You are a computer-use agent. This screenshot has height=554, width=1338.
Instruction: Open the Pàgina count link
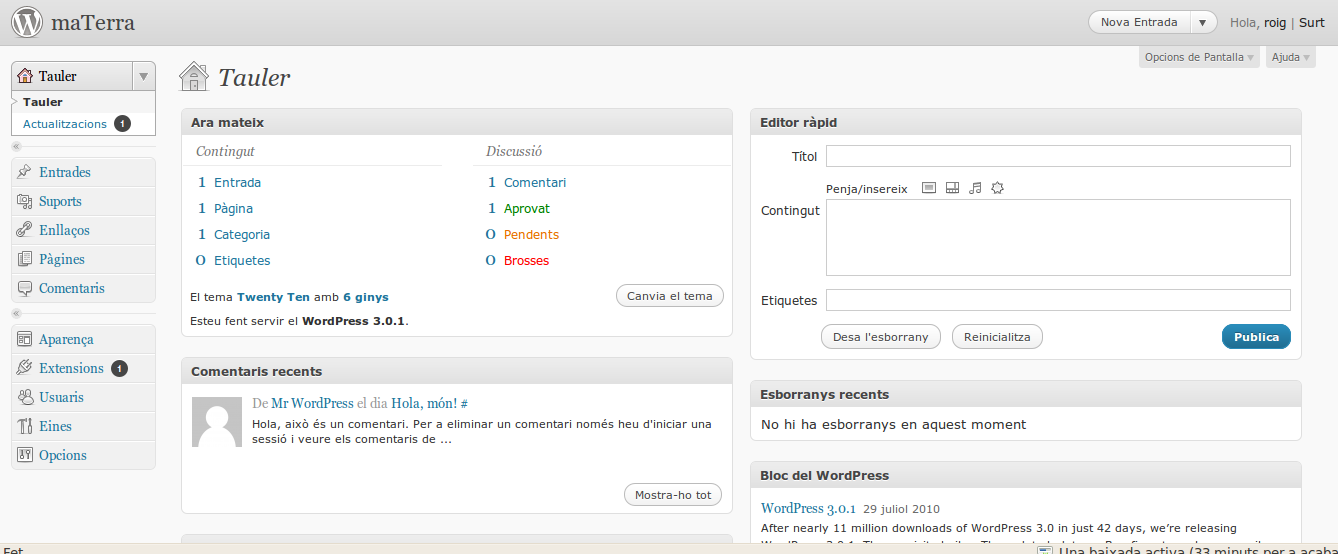[x=233, y=209]
